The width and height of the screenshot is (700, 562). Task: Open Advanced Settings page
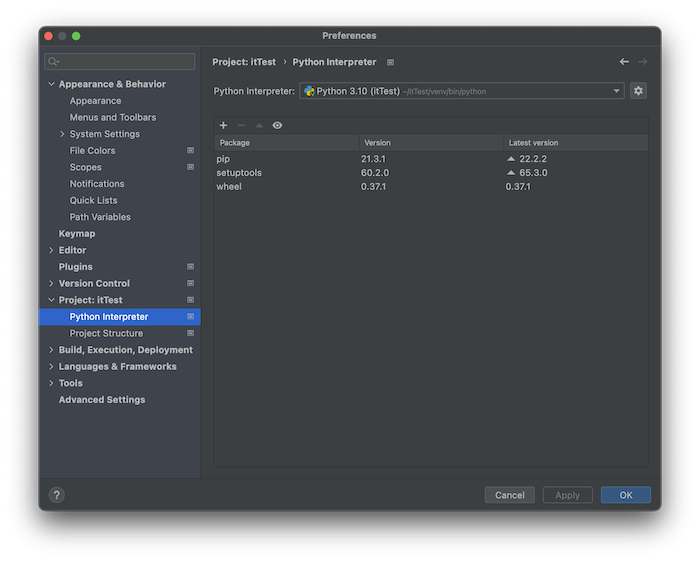click(102, 400)
